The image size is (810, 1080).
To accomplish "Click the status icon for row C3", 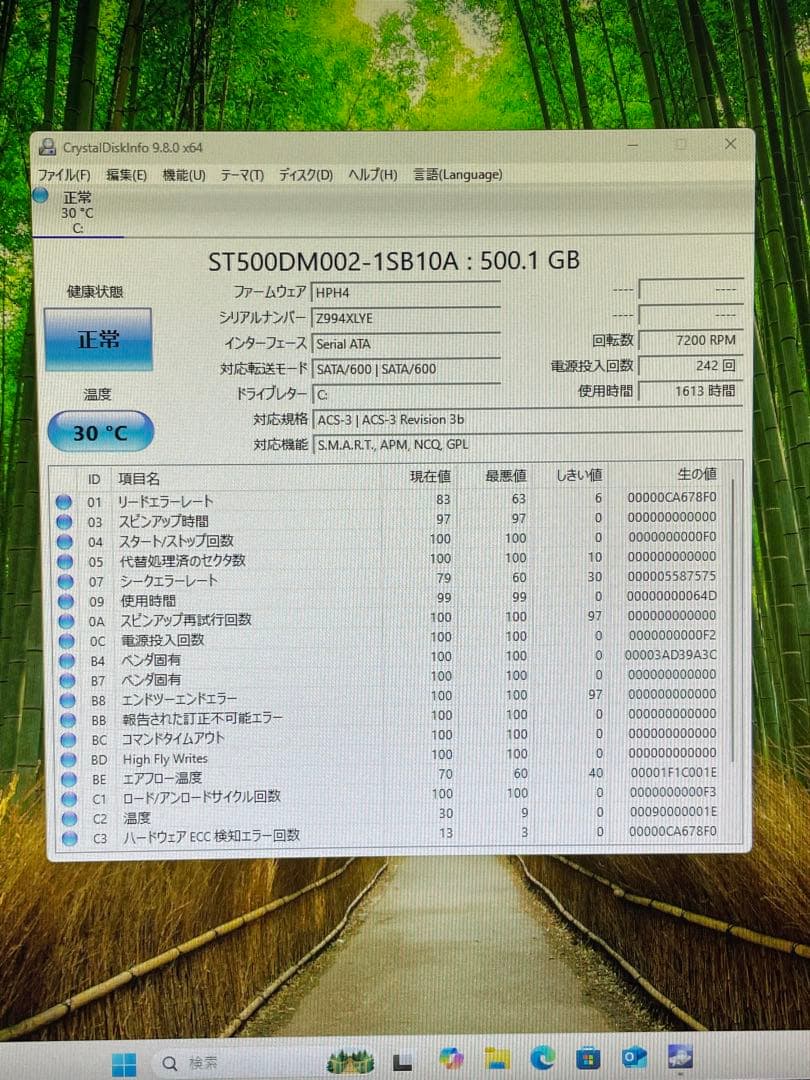I will point(70,838).
